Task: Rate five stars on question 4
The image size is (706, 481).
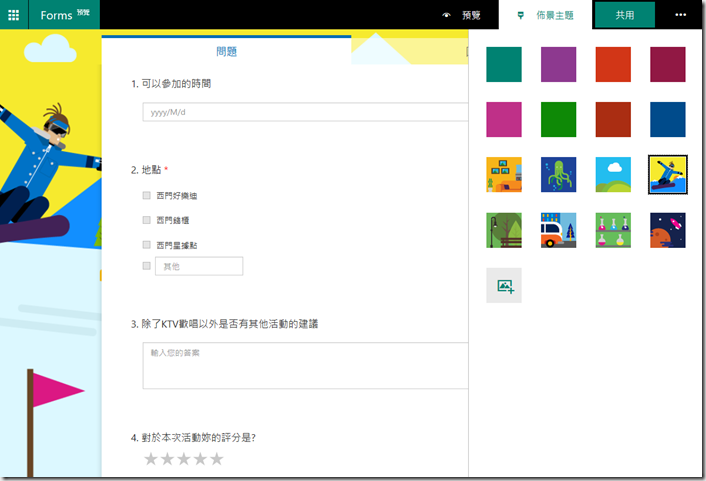Action: click(x=217, y=459)
